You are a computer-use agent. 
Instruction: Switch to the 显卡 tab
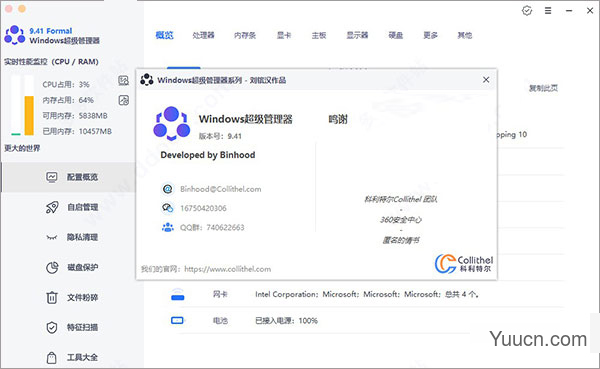(284, 35)
